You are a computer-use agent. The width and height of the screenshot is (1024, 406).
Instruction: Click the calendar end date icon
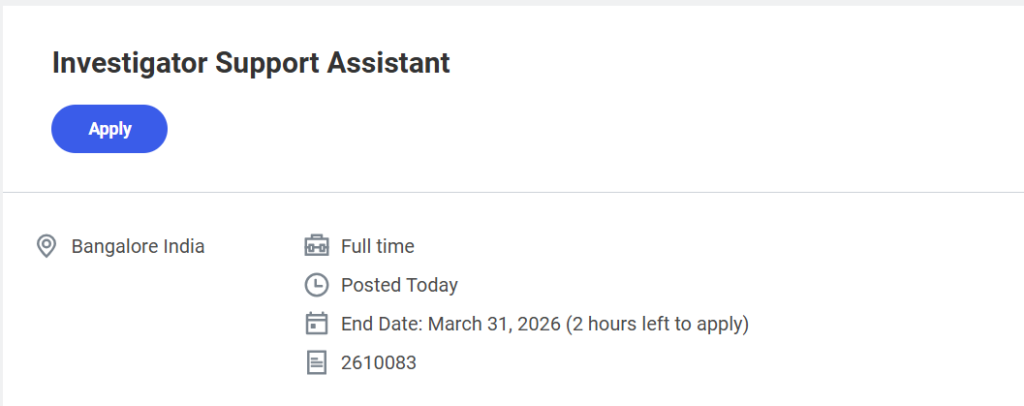point(316,324)
